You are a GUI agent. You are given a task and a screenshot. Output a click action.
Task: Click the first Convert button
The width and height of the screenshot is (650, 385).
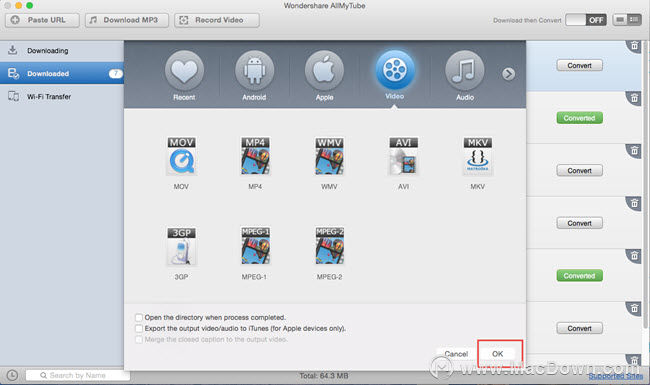[x=580, y=65]
